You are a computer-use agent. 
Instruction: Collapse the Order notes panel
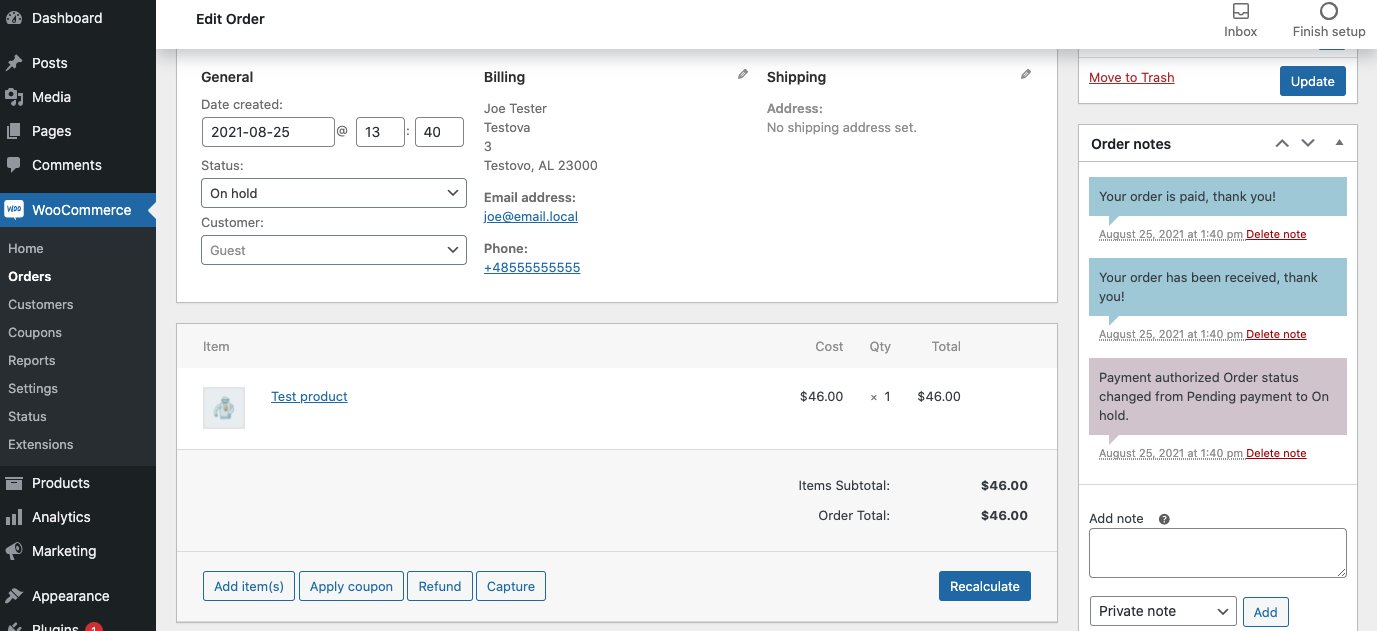pos(1339,144)
